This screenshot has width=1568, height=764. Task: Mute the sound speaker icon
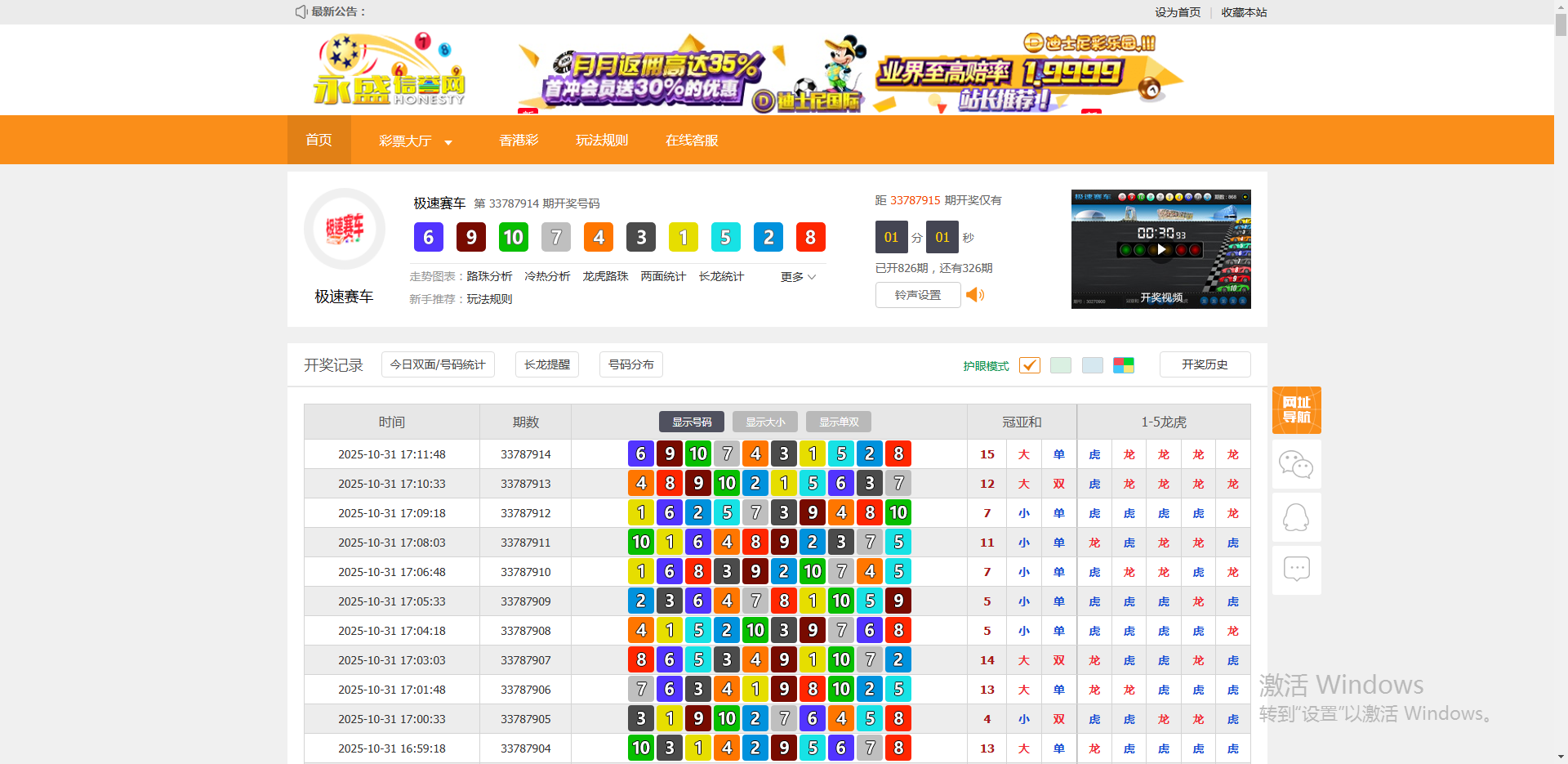coord(975,295)
